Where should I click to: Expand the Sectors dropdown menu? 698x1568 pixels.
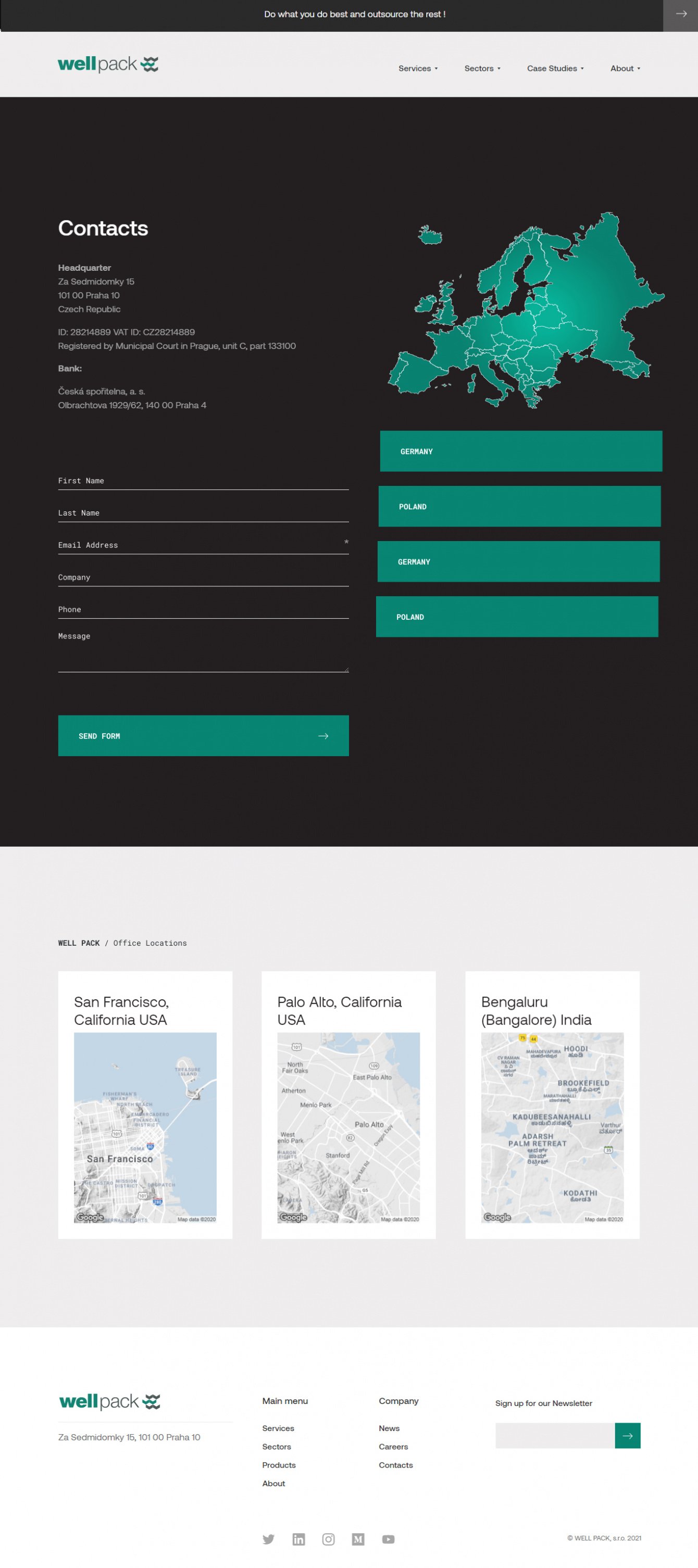click(482, 68)
